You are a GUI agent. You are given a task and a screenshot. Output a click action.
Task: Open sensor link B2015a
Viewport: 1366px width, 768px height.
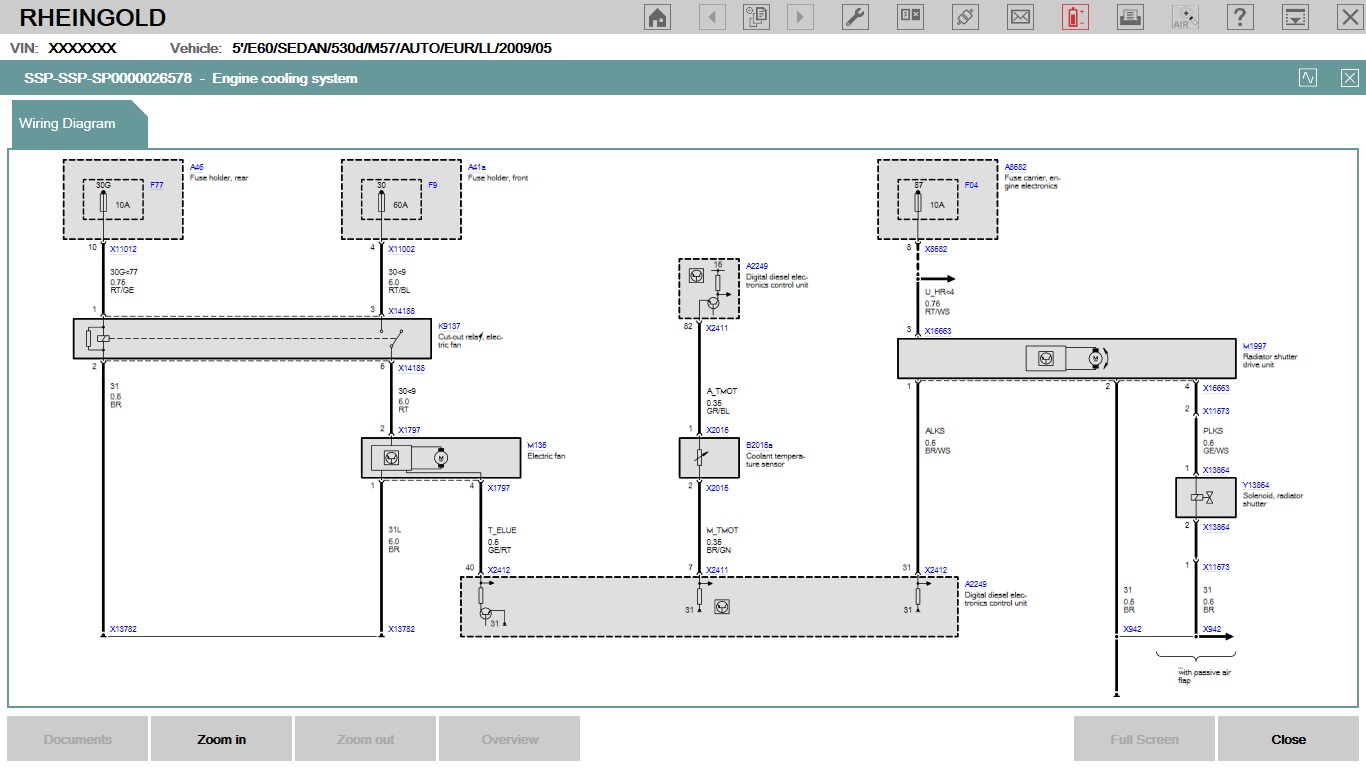(x=759, y=445)
